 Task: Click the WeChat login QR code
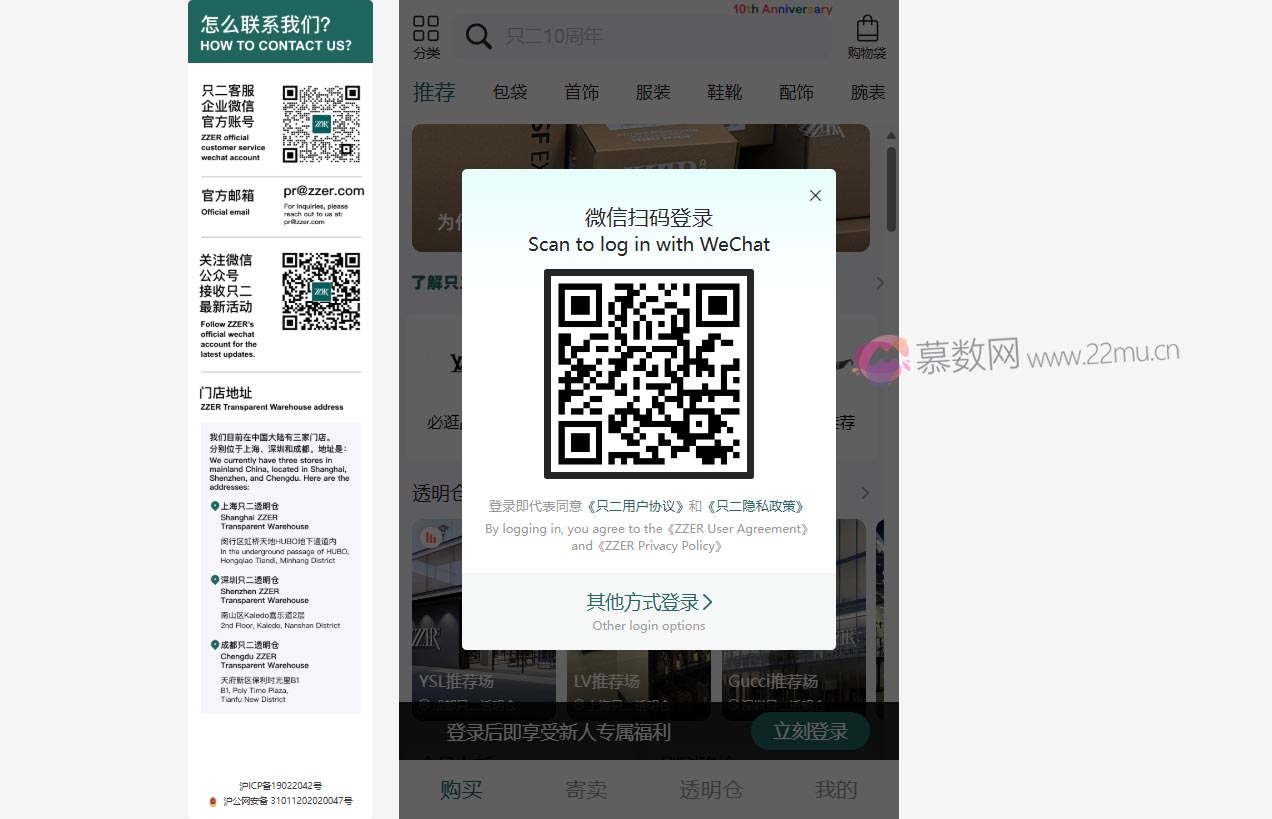(x=648, y=374)
